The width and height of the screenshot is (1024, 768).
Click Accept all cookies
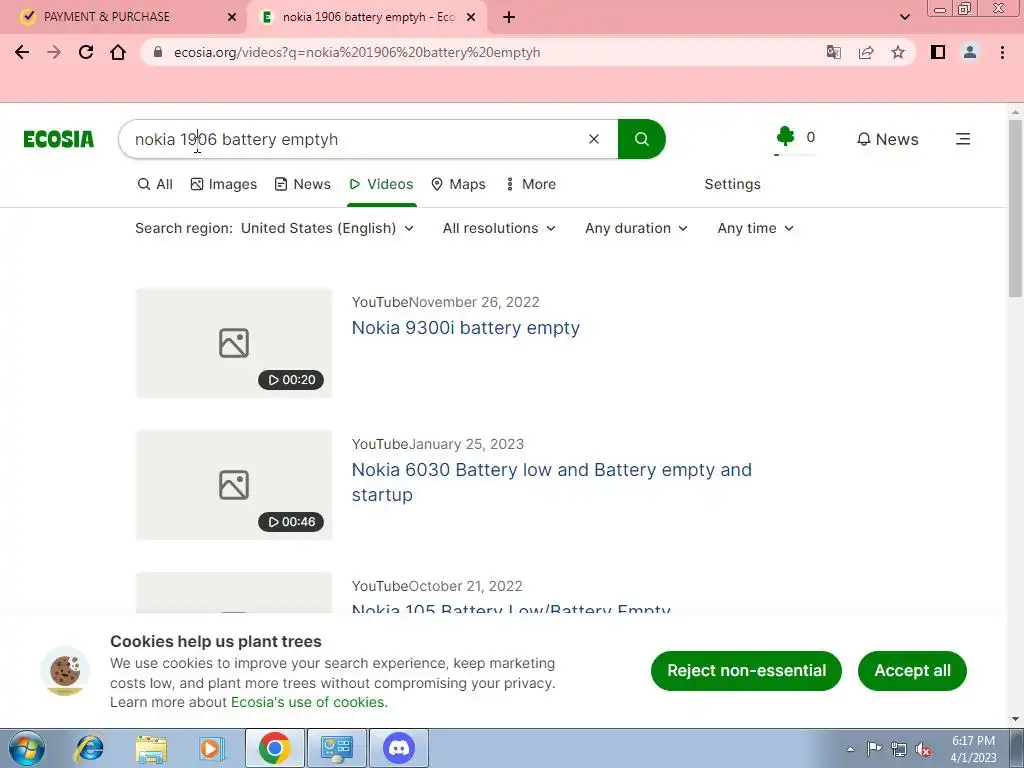pos(912,671)
